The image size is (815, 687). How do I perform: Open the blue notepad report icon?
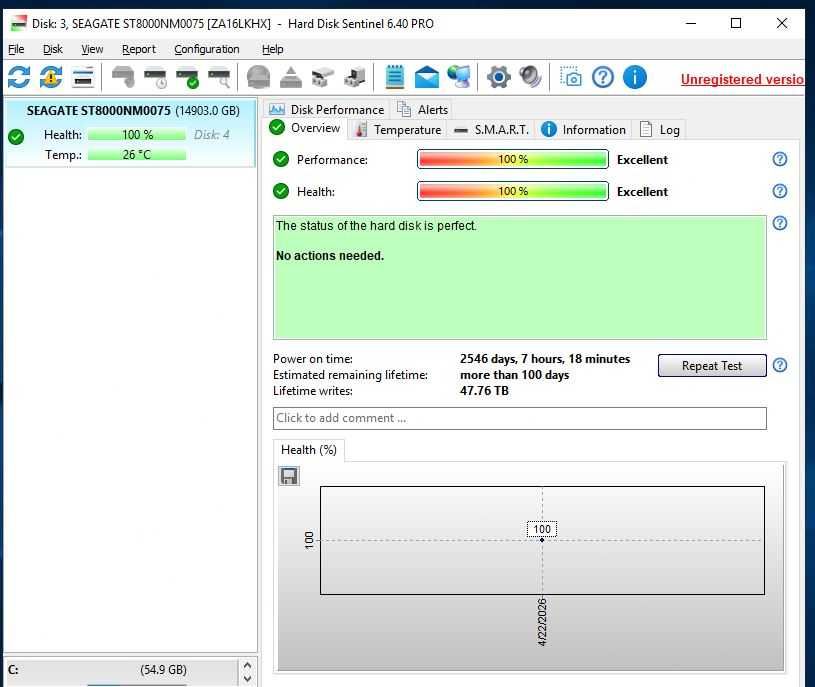[x=395, y=77]
